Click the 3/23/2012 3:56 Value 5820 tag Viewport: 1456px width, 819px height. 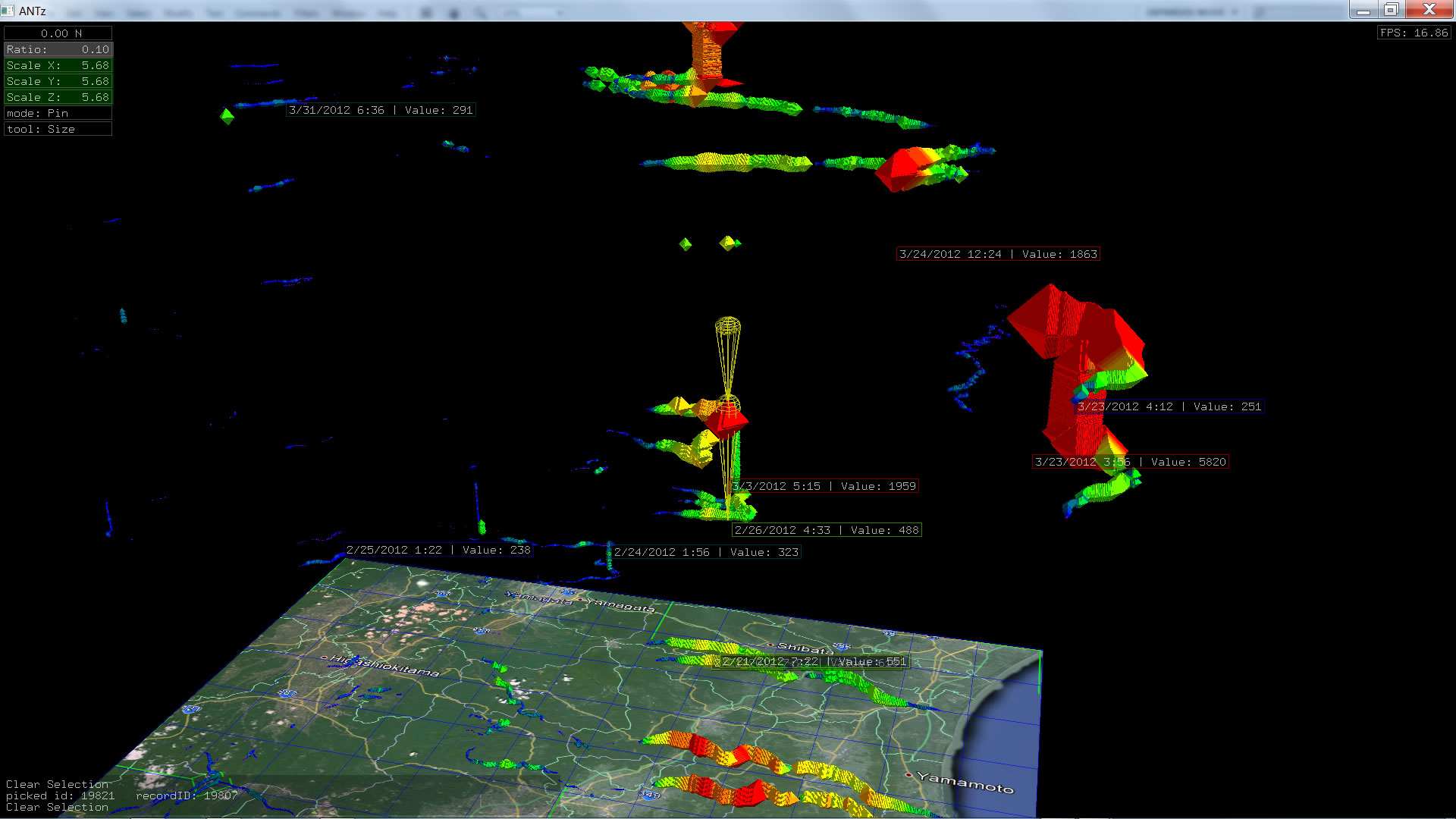click(1130, 462)
